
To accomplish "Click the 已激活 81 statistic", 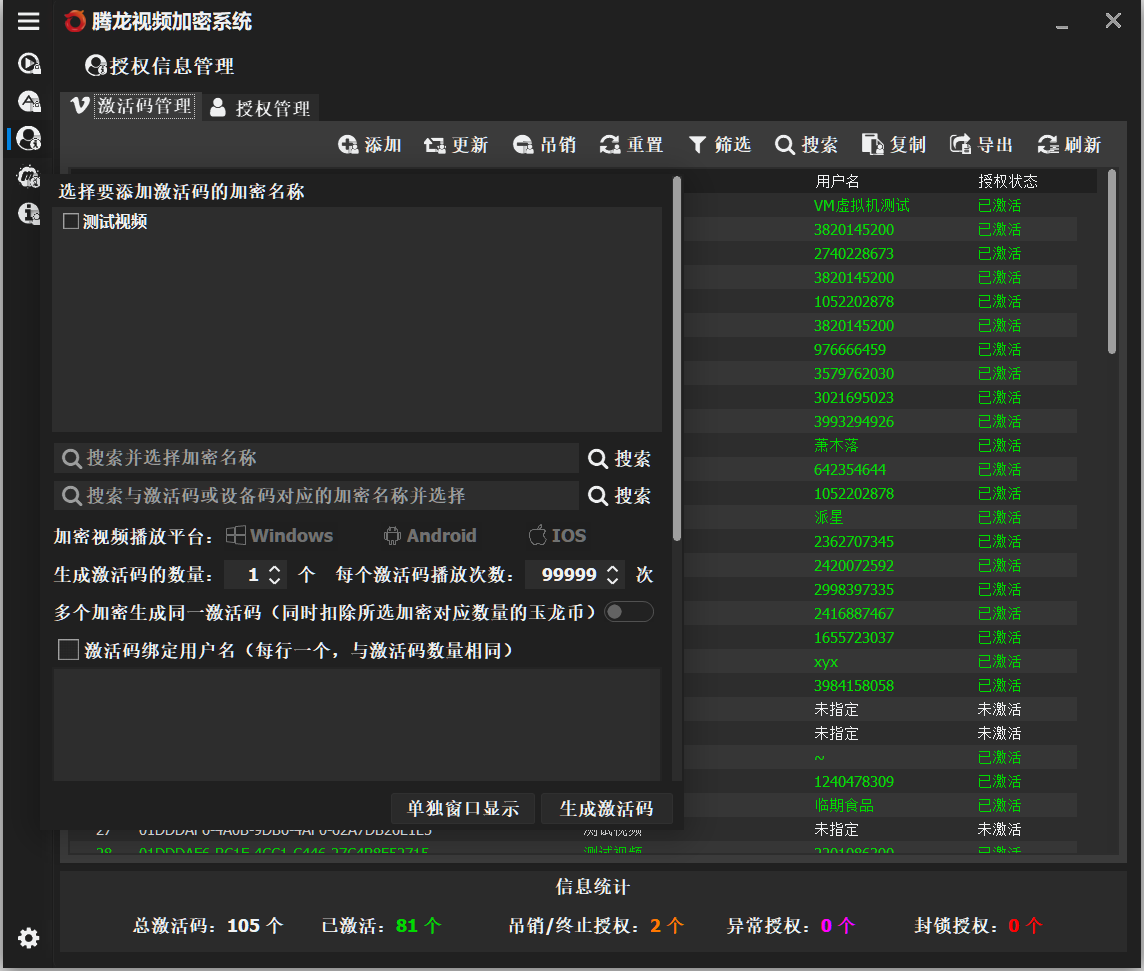I will [x=382, y=926].
